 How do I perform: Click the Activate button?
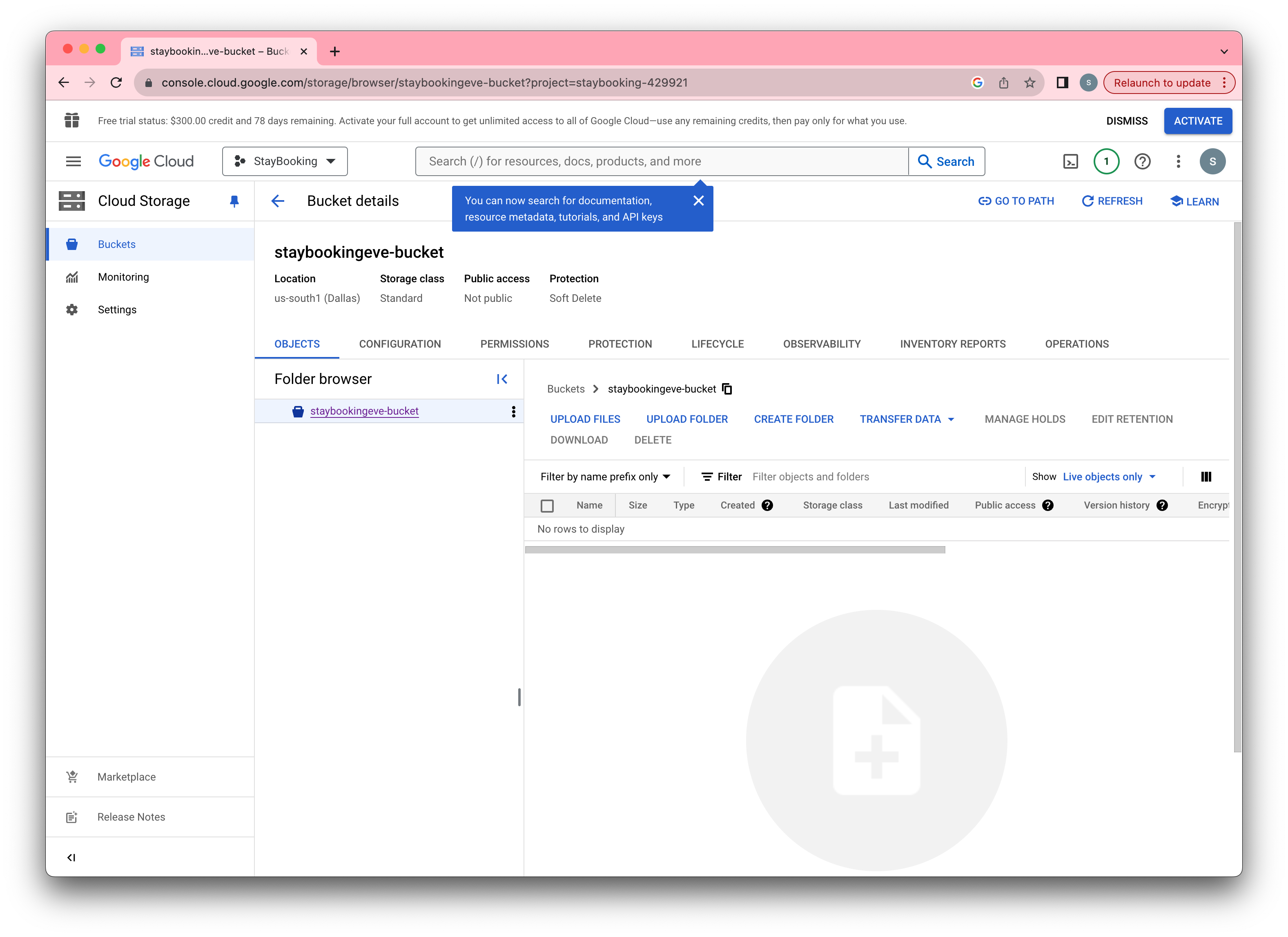[x=1198, y=121]
